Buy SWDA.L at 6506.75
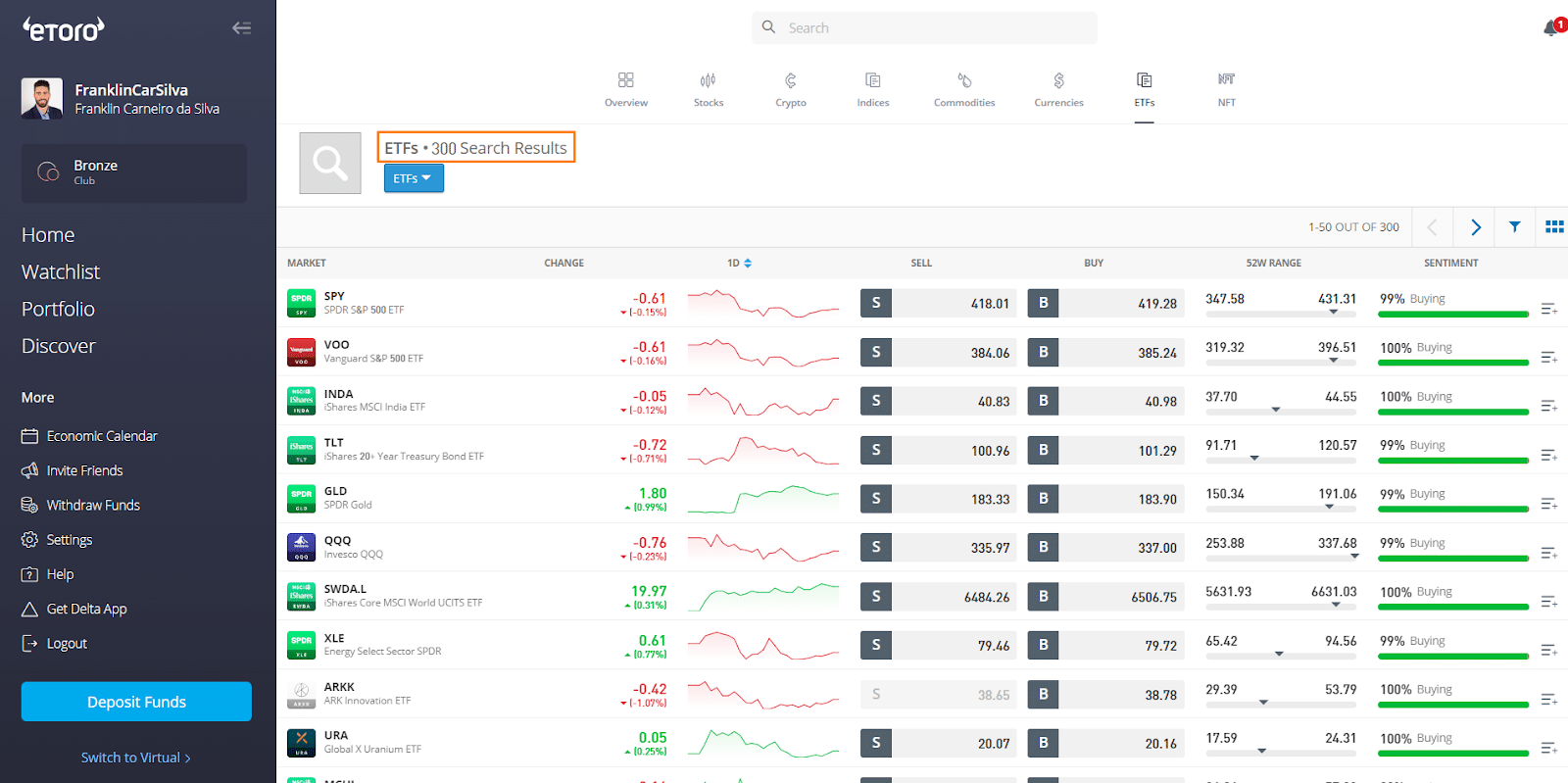 (1105, 597)
